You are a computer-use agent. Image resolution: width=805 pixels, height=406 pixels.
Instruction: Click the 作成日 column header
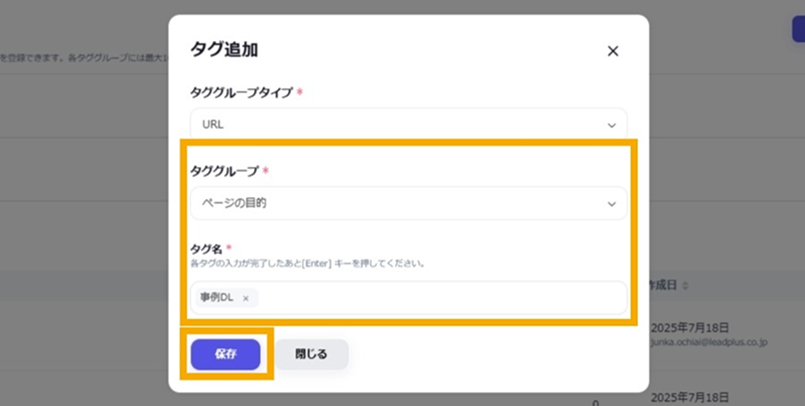pos(664,286)
